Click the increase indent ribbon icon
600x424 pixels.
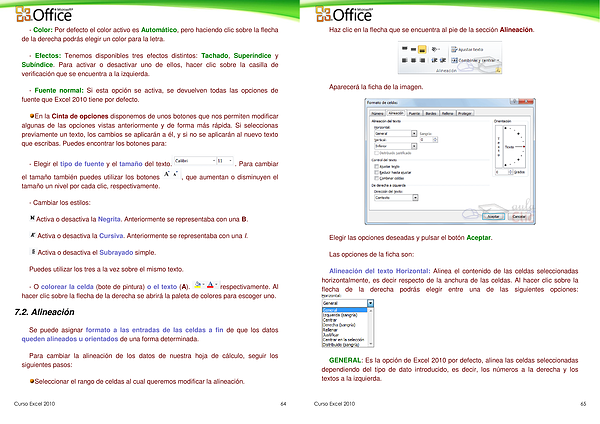[443, 60]
